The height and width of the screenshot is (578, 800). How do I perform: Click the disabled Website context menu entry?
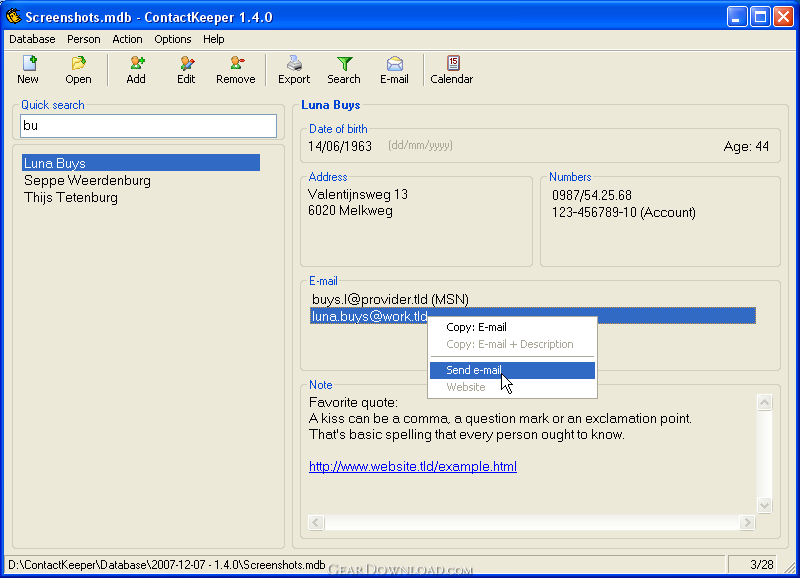(x=512, y=387)
